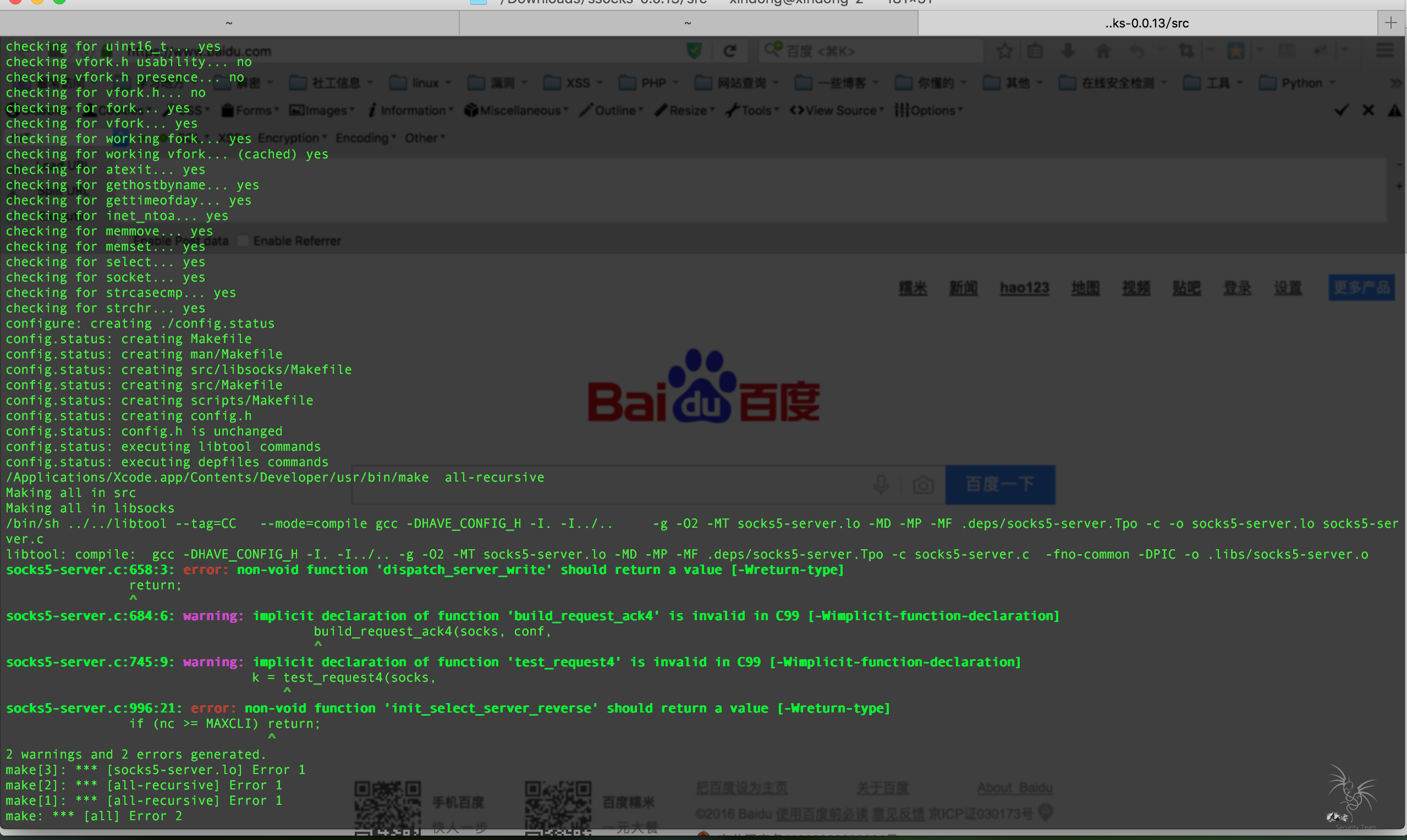Click the screenshot crop tool icon
Image resolution: width=1407 pixels, height=840 pixels.
click(1186, 52)
